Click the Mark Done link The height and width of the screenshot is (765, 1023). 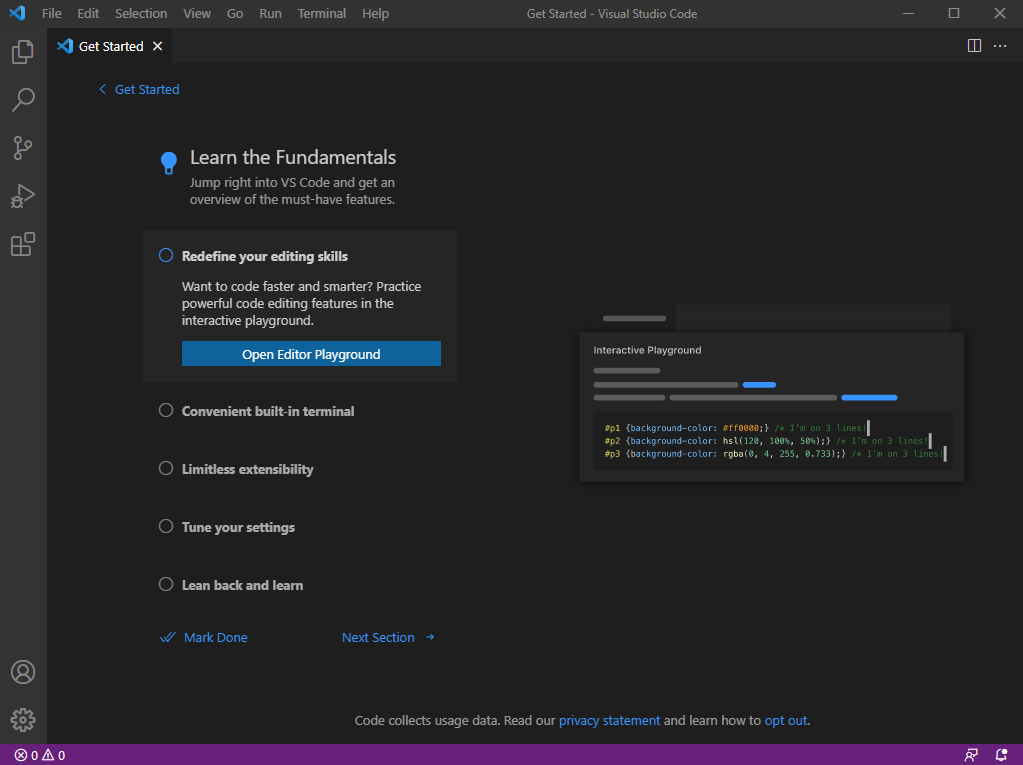[215, 637]
